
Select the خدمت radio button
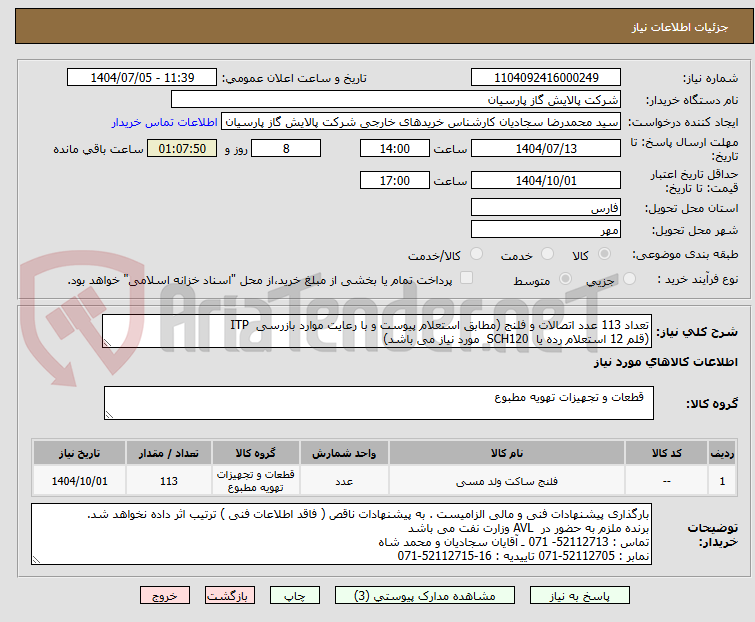tap(547, 254)
